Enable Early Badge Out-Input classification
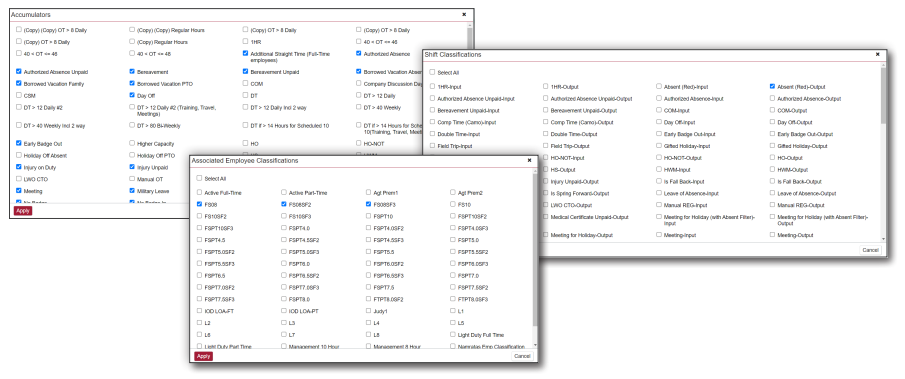This screenshot has height=379, width=905. [659, 134]
